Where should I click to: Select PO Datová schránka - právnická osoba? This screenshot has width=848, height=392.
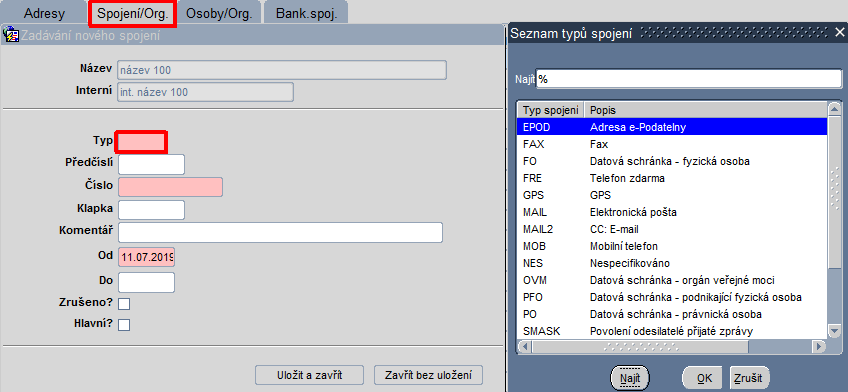[x=673, y=314]
